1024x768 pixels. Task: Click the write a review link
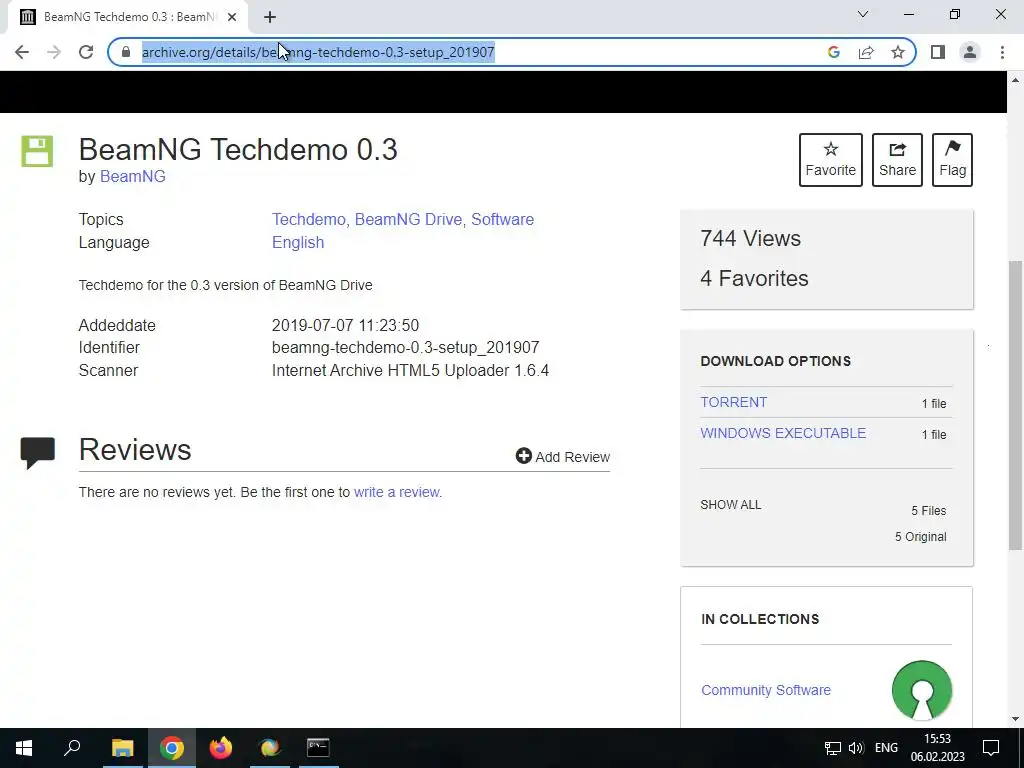pyautogui.click(x=396, y=492)
